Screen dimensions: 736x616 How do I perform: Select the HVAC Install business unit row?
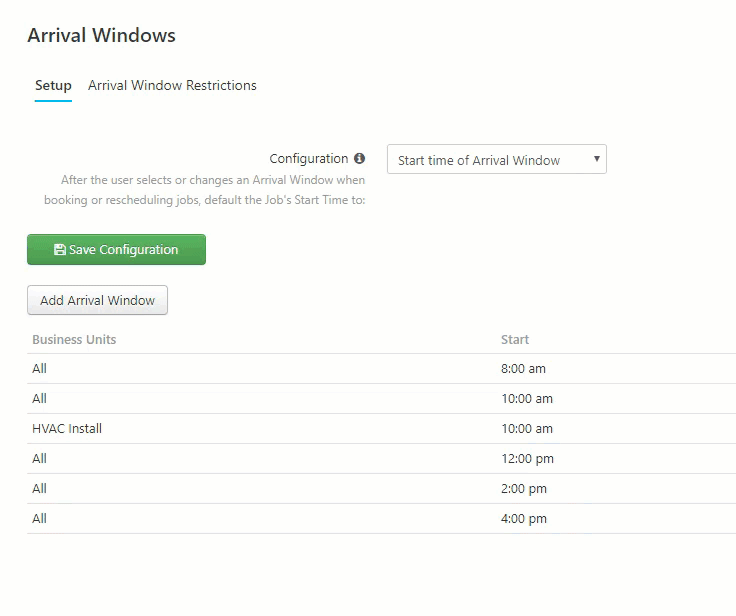[382, 429]
